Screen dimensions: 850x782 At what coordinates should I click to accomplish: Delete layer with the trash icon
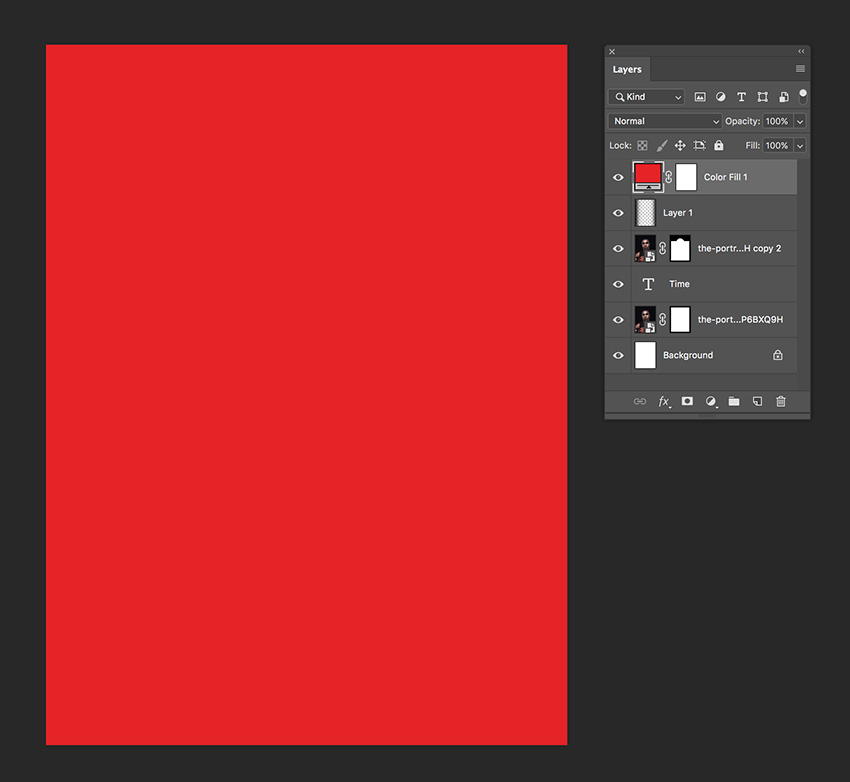point(781,401)
